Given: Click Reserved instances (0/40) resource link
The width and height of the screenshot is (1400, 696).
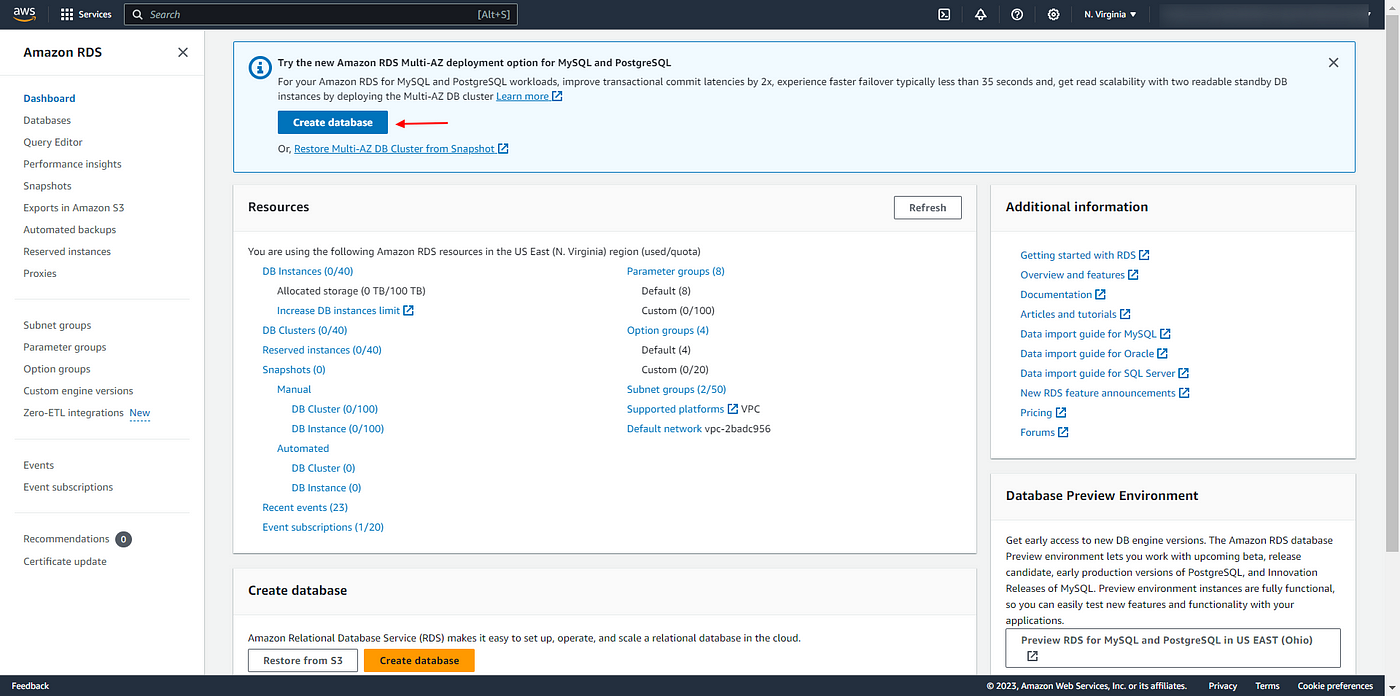Looking at the screenshot, I should (322, 350).
